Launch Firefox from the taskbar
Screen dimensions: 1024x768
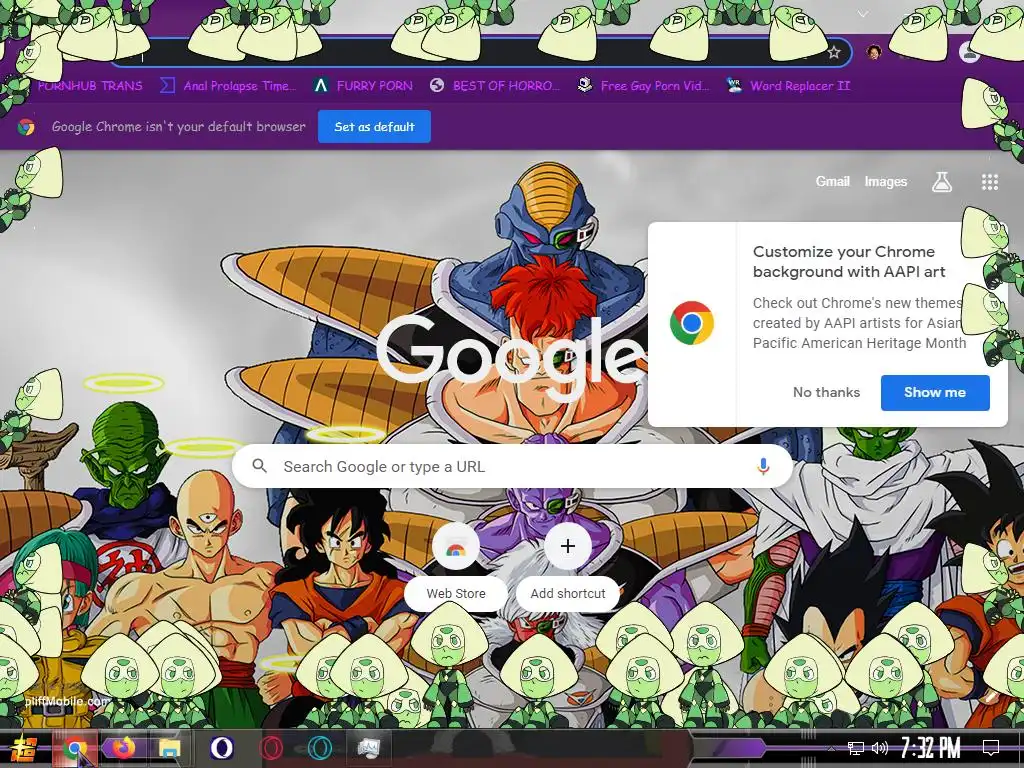[x=122, y=747]
